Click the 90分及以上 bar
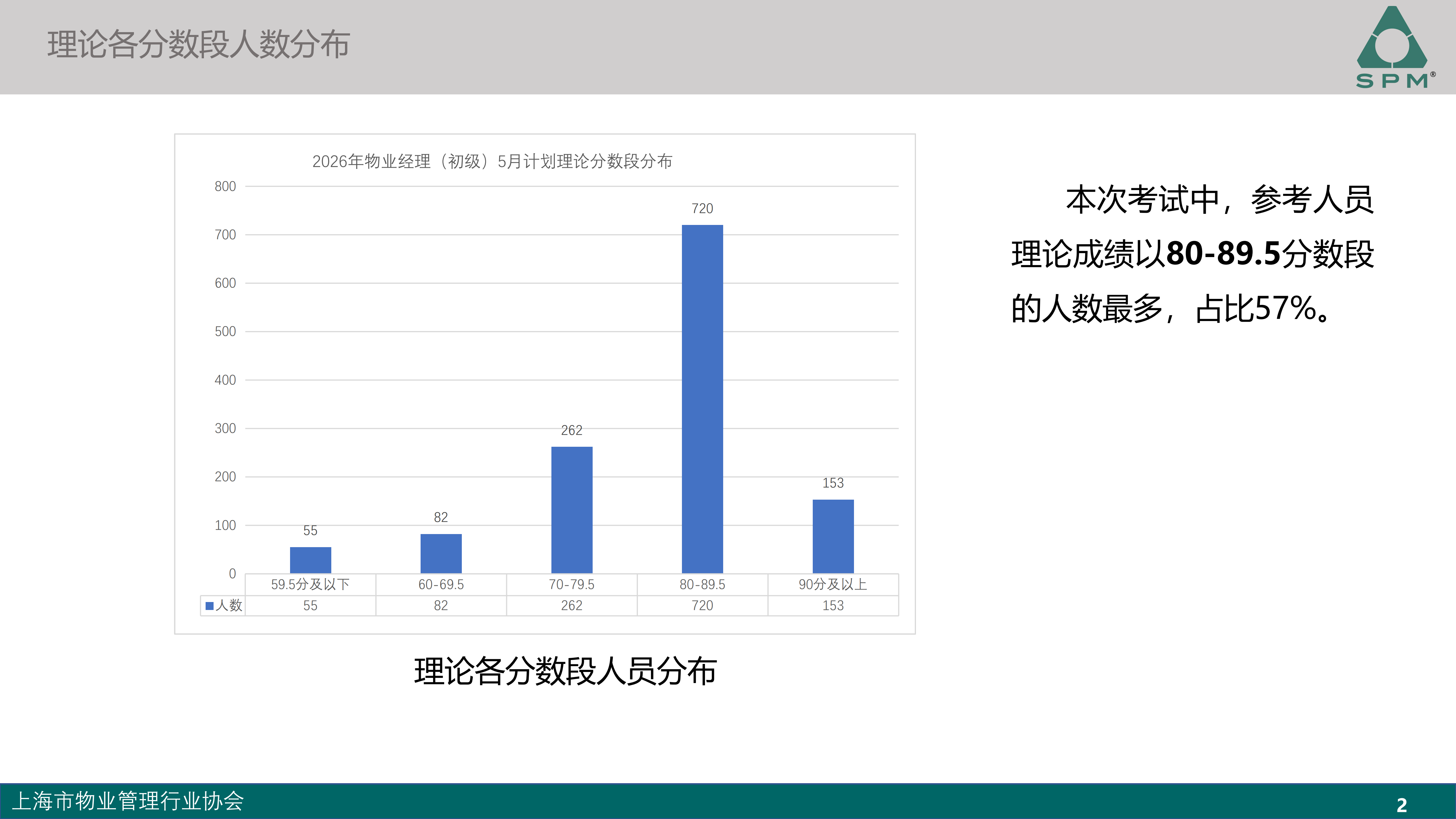1456x819 pixels. coord(833,536)
